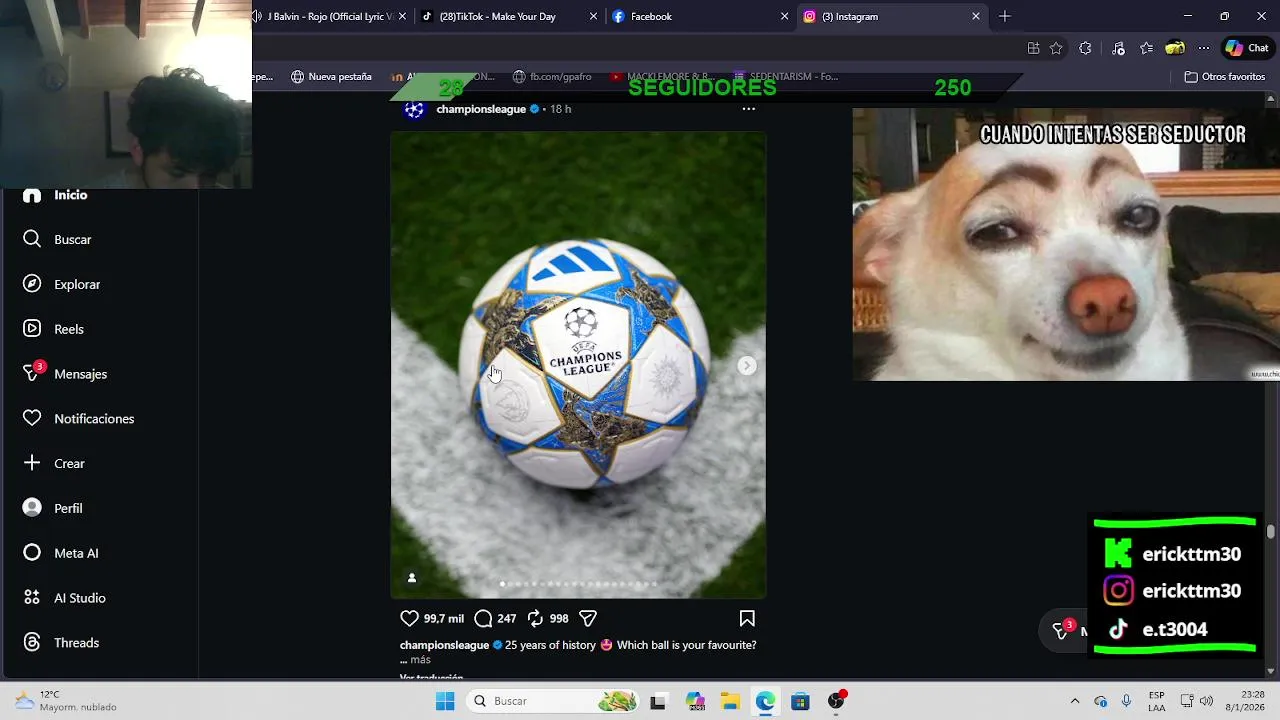The width and height of the screenshot is (1280, 720).
Task: Share the championsleague post
Action: tap(588, 618)
